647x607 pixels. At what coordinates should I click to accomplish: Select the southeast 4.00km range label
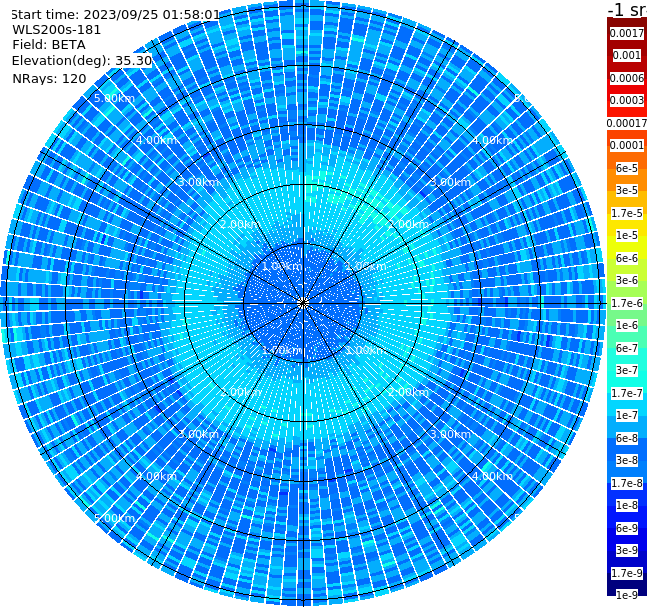click(492, 476)
